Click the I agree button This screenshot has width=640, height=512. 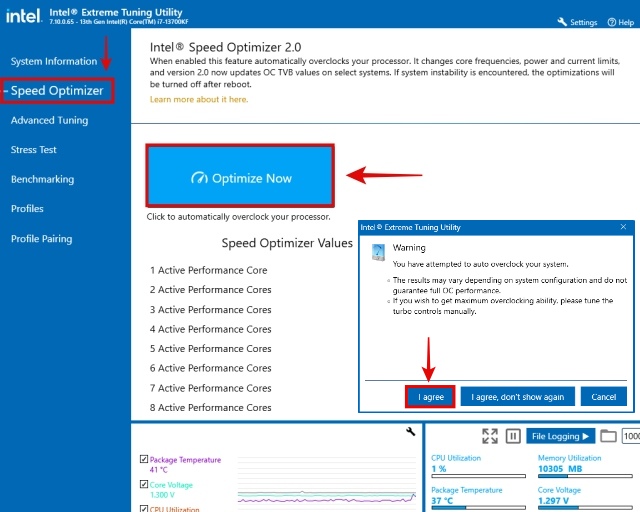coord(431,397)
